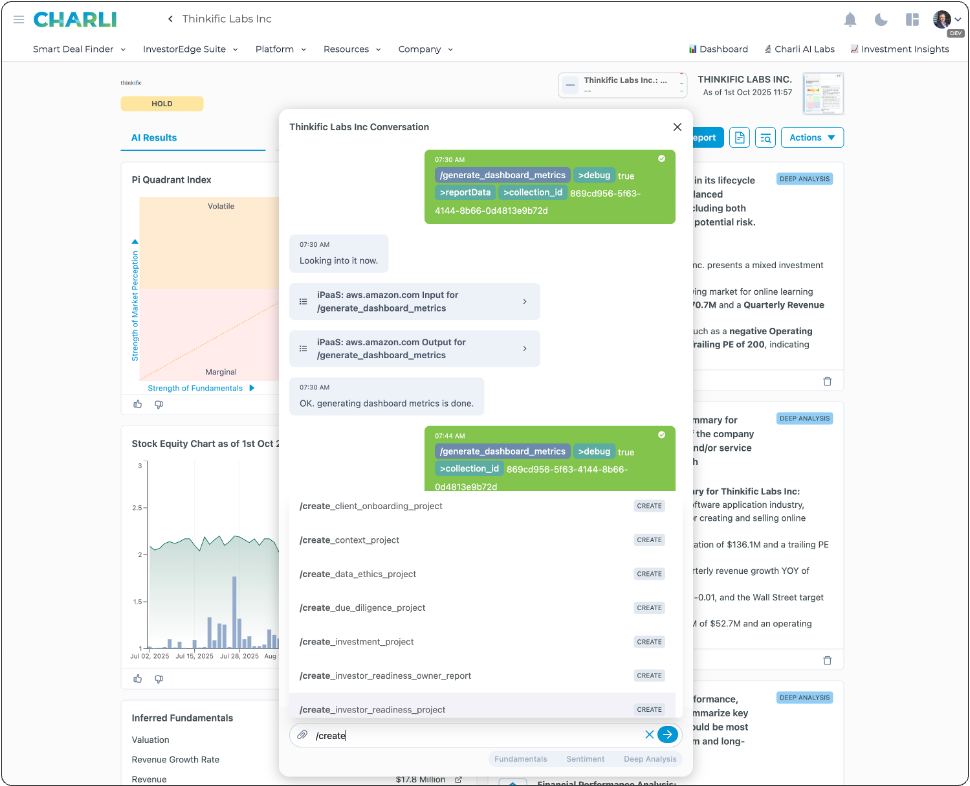
Task: Send the message with arrow button
Action: (667, 735)
